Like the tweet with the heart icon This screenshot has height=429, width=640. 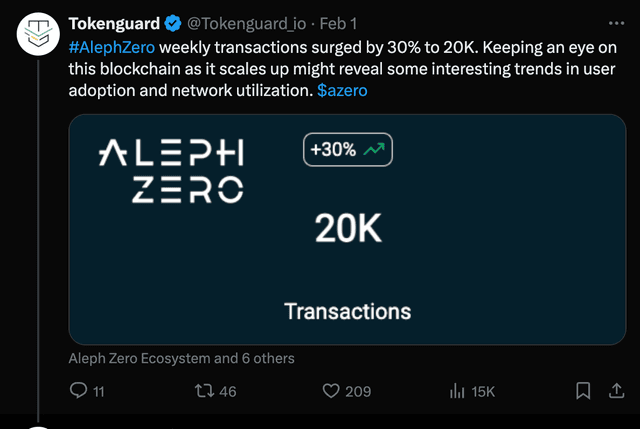point(331,391)
